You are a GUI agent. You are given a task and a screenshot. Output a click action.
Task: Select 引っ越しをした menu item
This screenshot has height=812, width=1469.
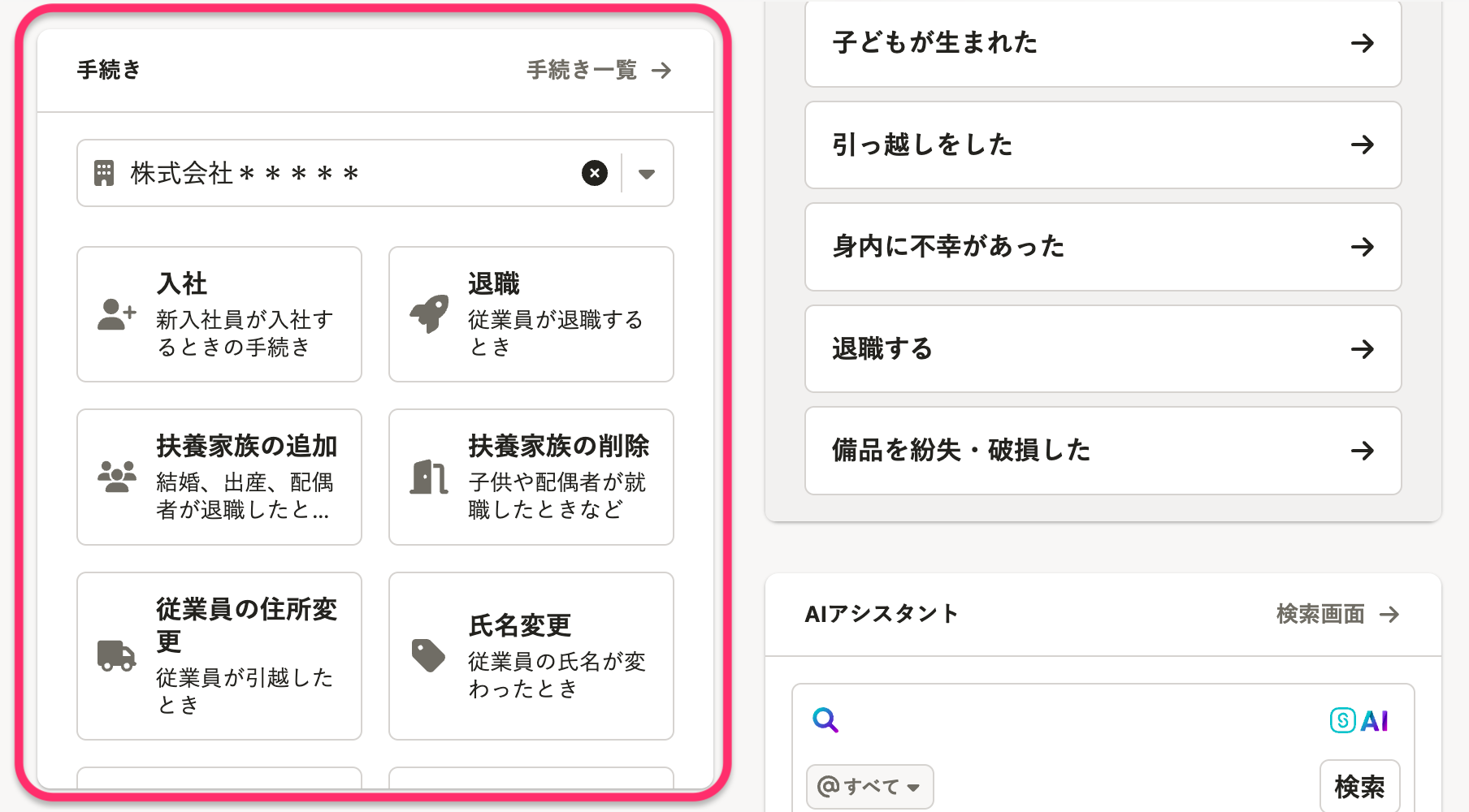click(x=1103, y=145)
